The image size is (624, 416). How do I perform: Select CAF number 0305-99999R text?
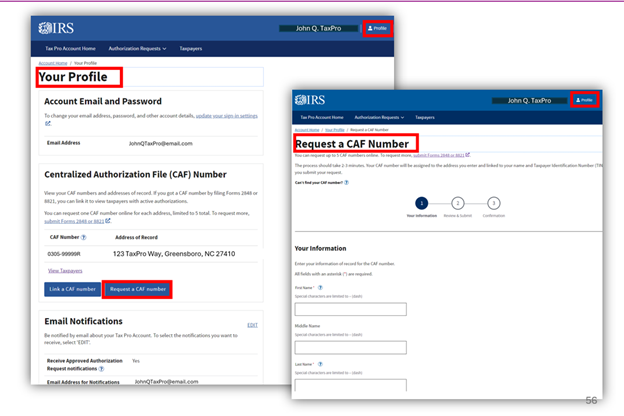(64, 254)
